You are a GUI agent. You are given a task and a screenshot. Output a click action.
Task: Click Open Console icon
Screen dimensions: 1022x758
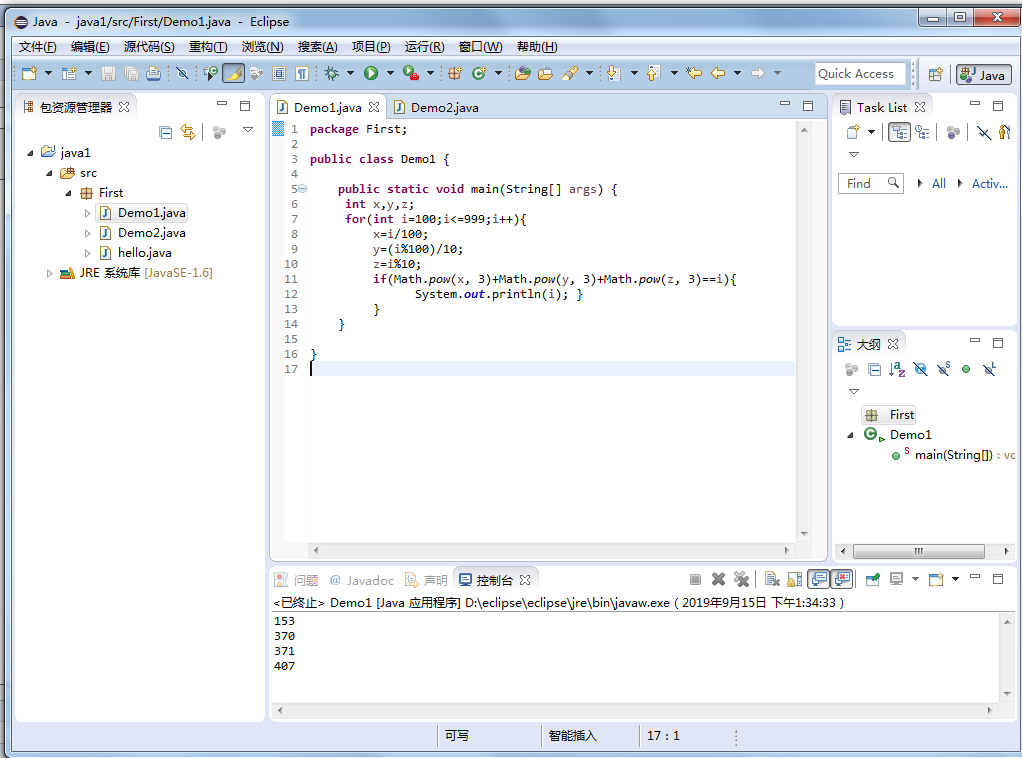(936, 579)
